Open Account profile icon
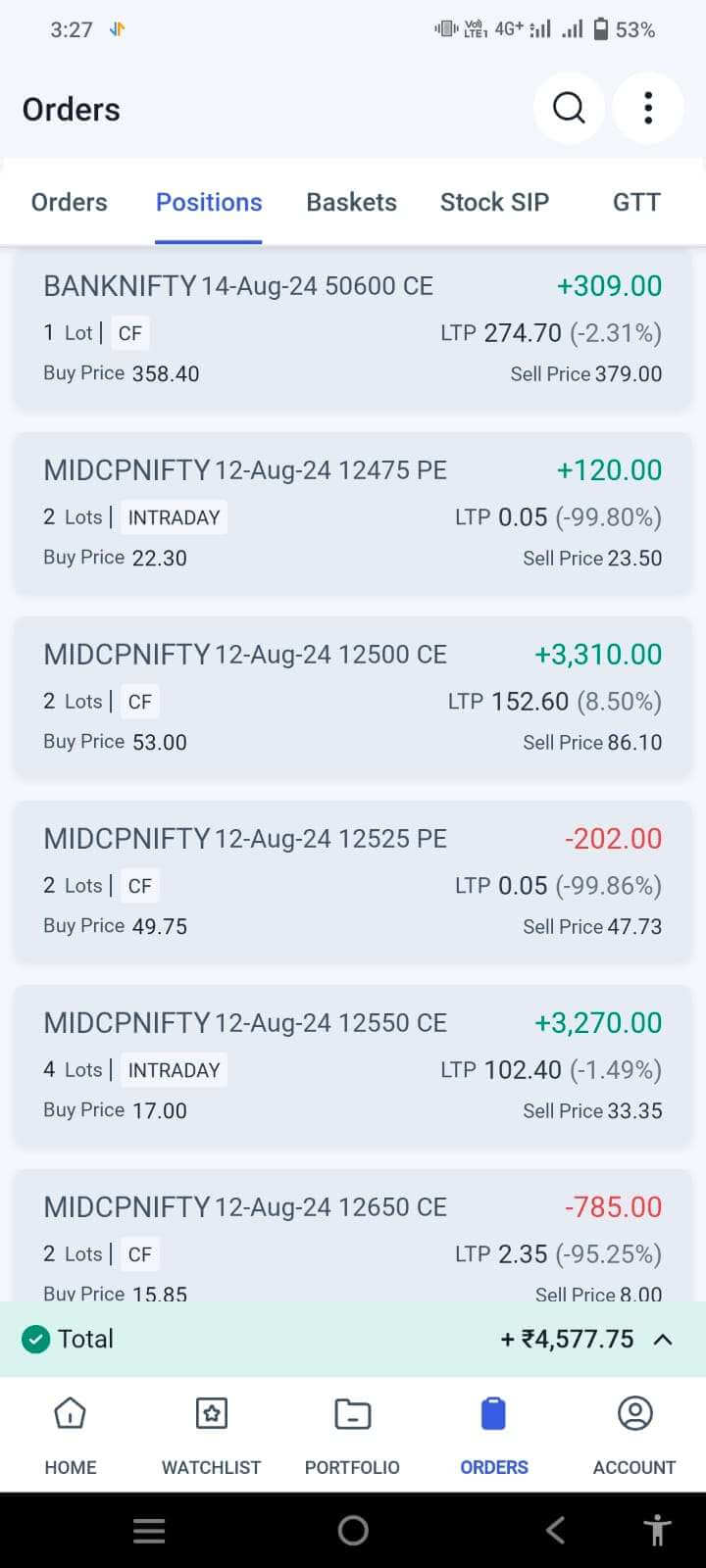The image size is (706, 1568). pos(634,1414)
